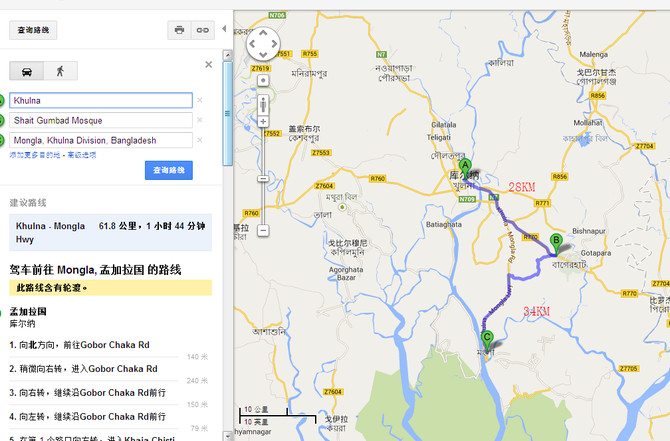670x441 pixels.
Task: Click the Khulna start field
Action: click(x=101, y=100)
